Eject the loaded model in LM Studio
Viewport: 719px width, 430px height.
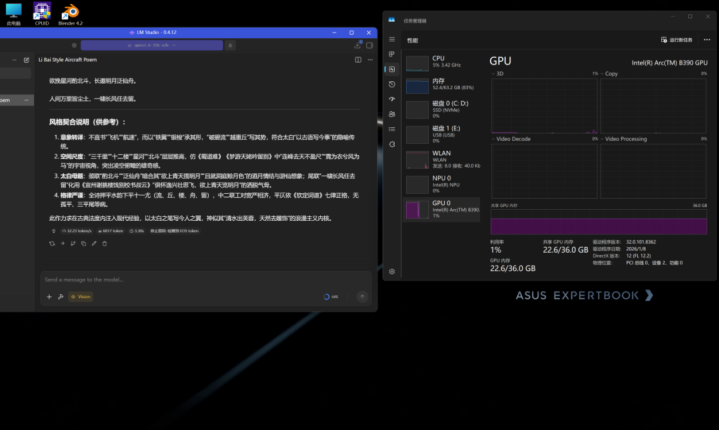tap(230, 45)
